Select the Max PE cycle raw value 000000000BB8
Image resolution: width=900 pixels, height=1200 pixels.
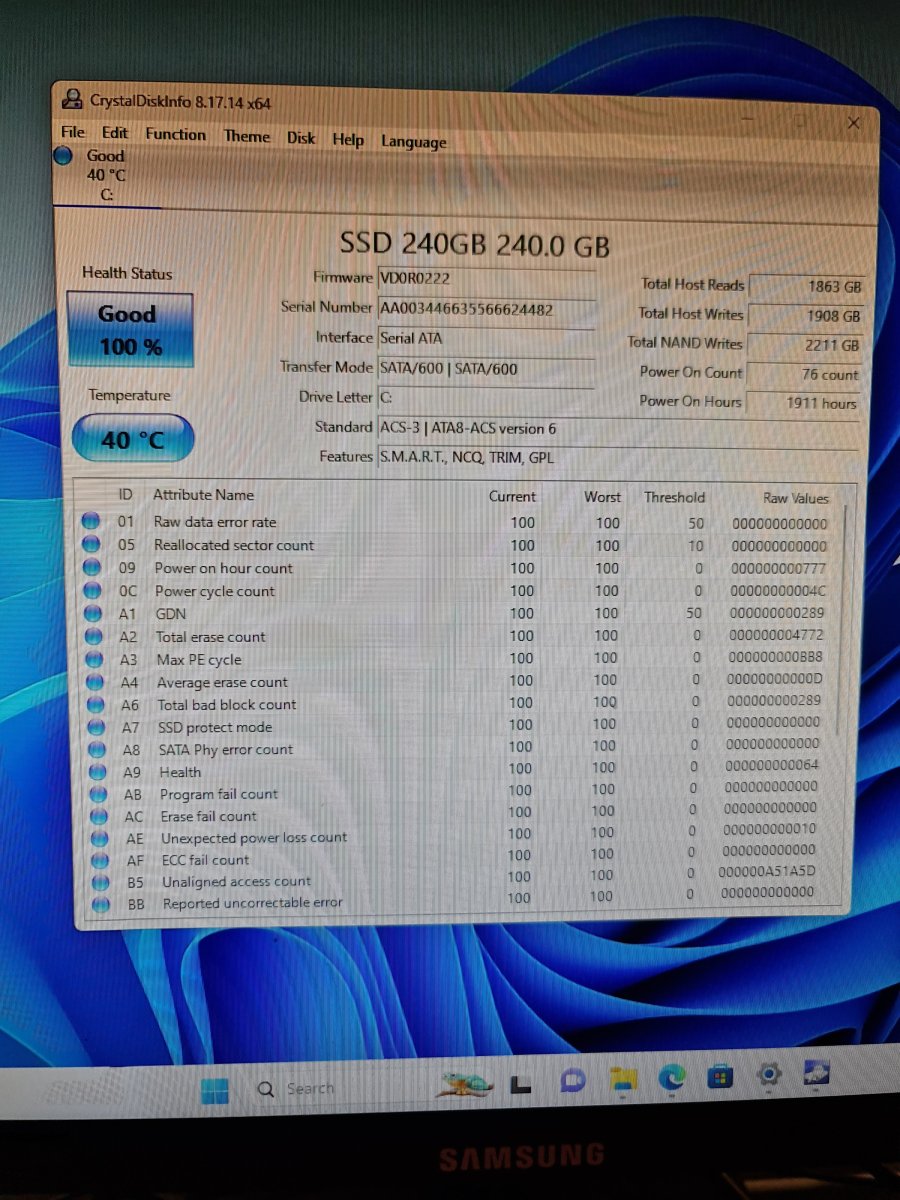coord(774,659)
